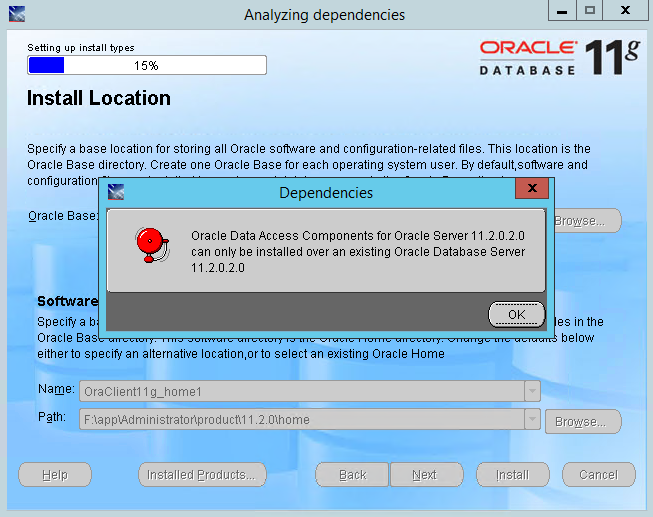Screen dimensions: 653x517
Task: Close the Dependencies dialog with X
Action: point(532,188)
